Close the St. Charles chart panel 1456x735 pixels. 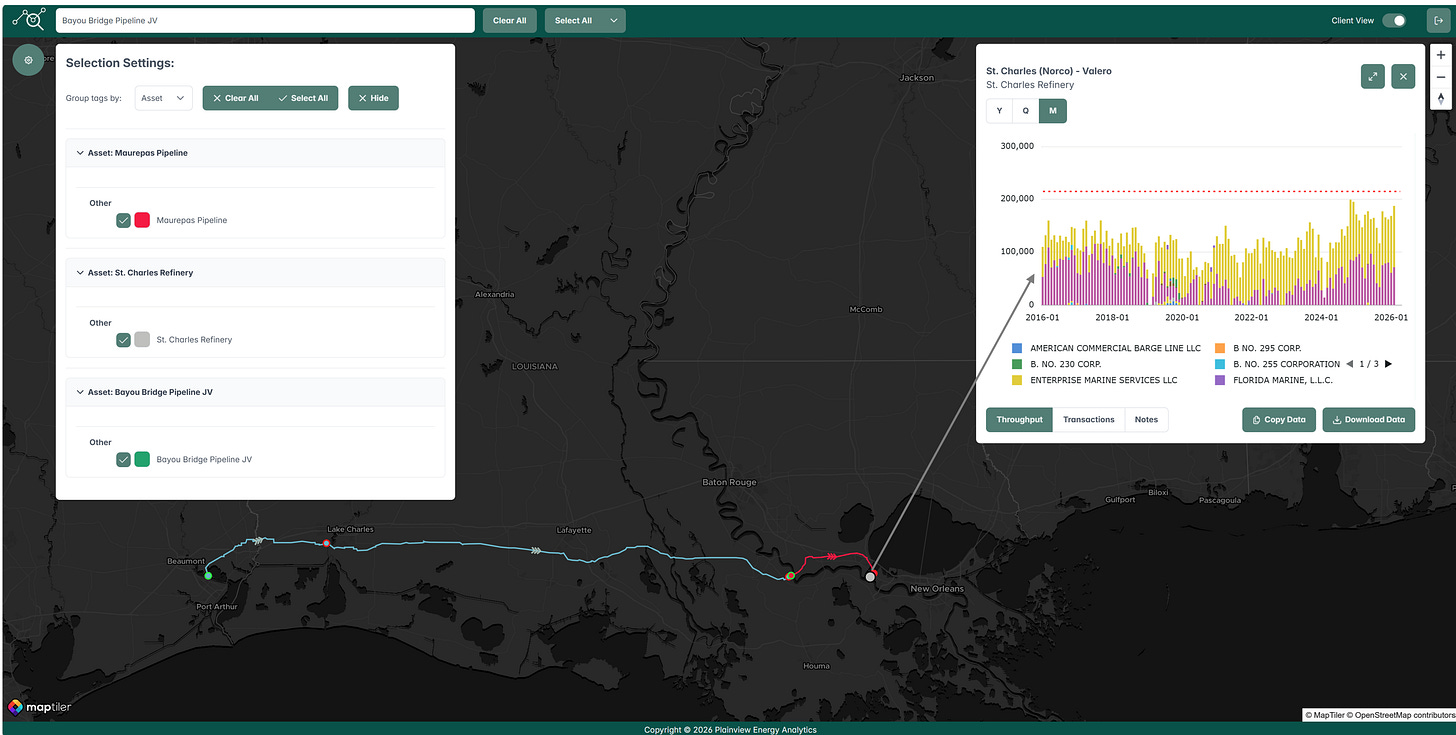point(1403,77)
